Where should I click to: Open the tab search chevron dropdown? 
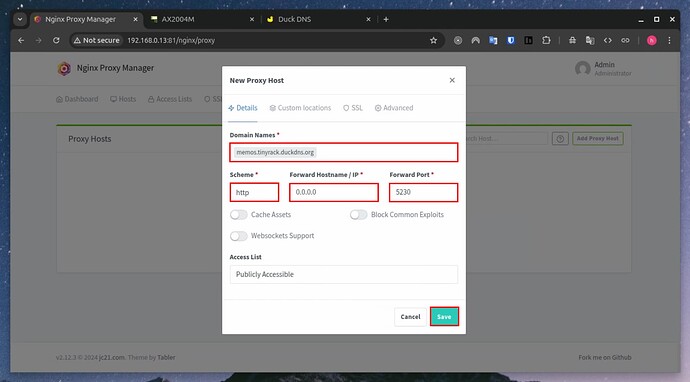(20, 19)
